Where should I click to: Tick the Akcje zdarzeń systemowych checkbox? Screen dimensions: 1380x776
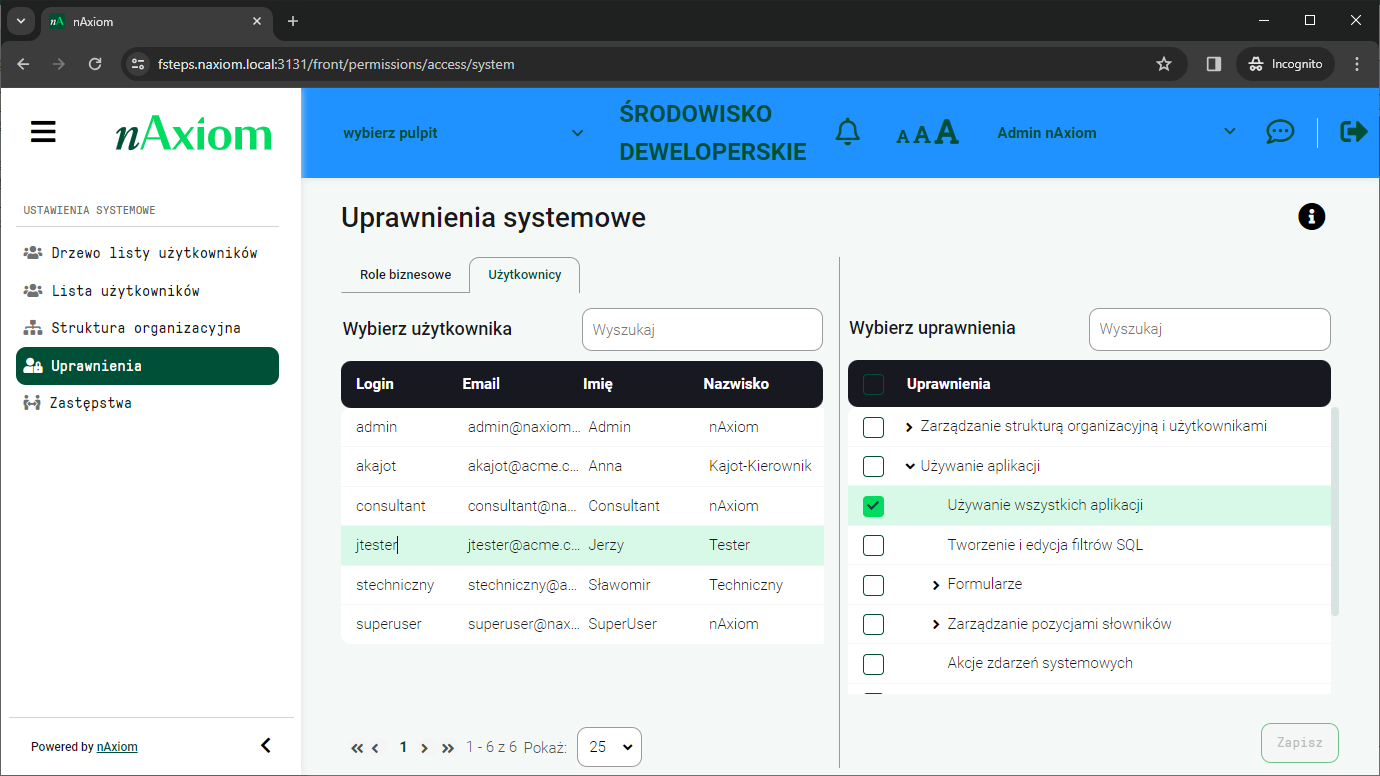click(x=873, y=664)
